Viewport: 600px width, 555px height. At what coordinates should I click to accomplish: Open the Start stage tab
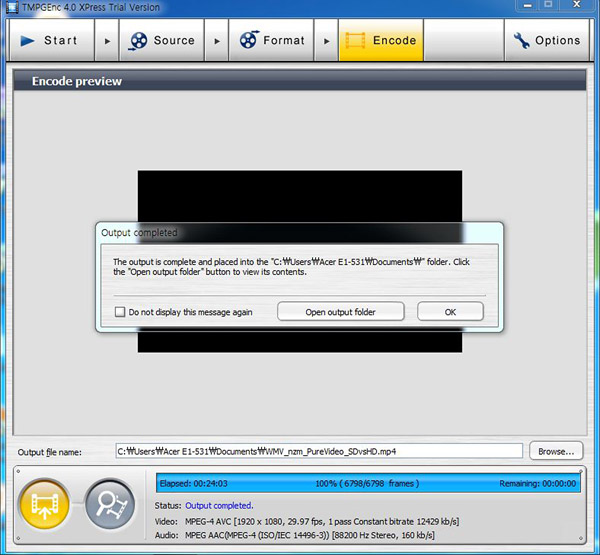(52, 40)
